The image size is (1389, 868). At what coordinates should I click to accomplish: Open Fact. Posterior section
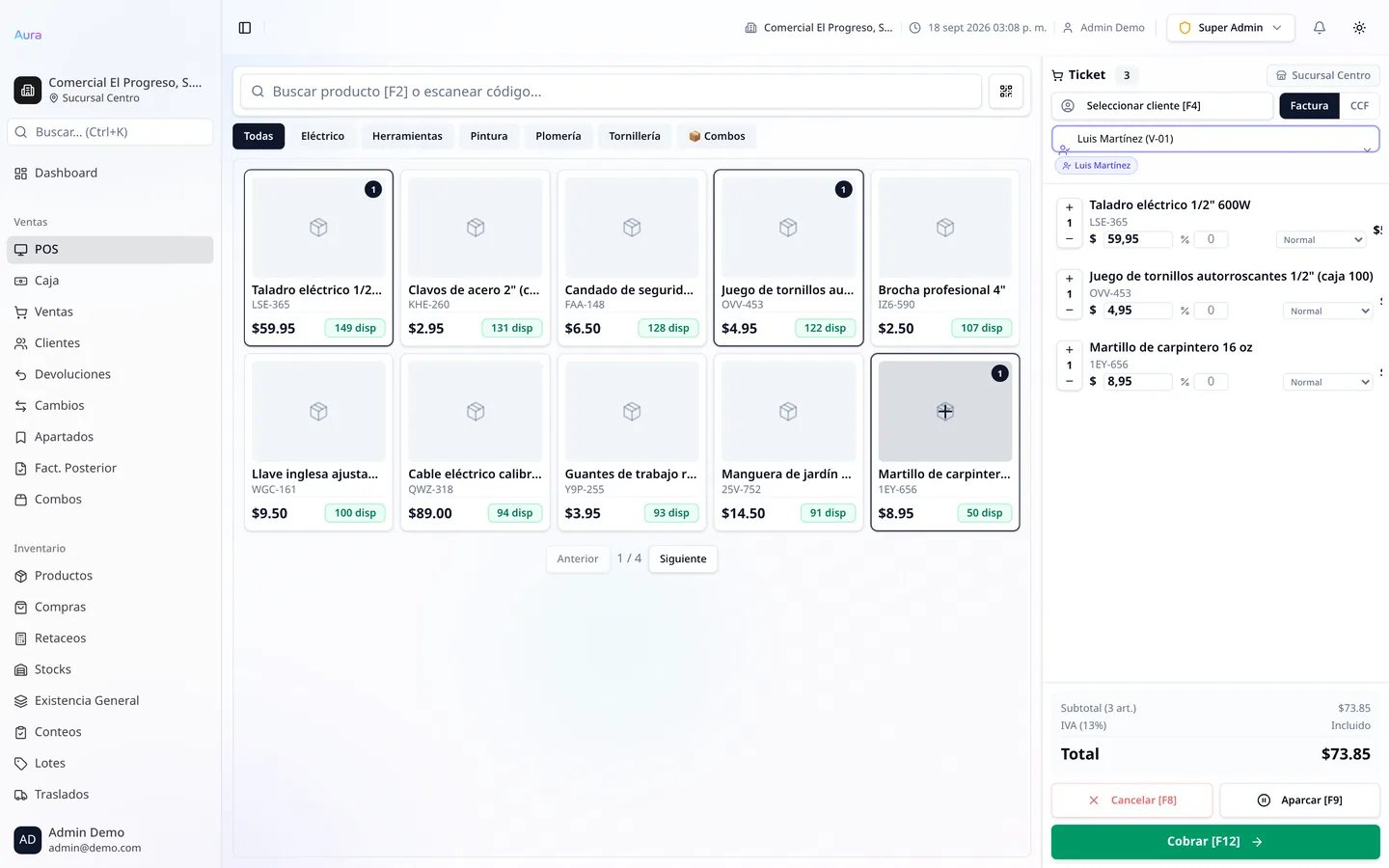point(110,469)
